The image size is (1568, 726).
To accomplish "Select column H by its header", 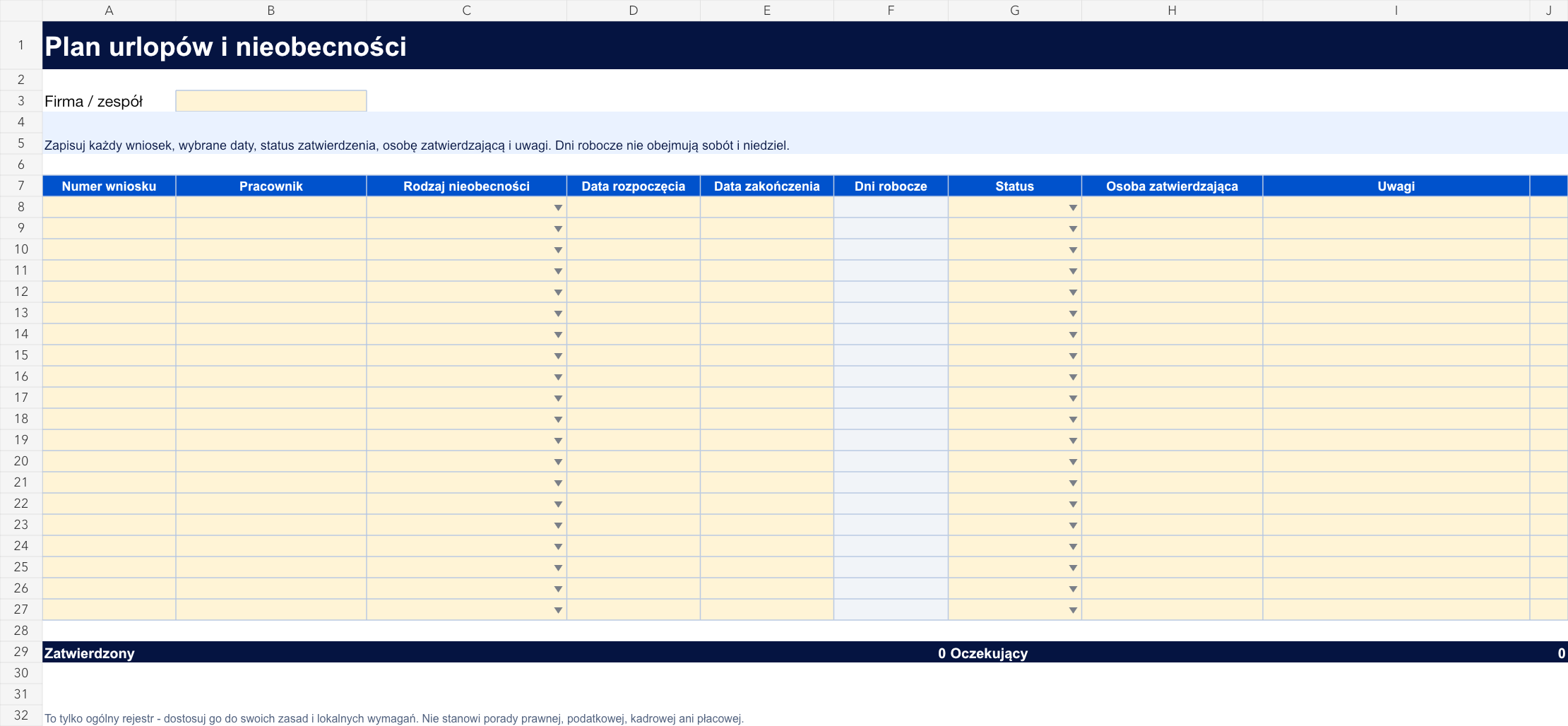I will [x=1172, y=11].
